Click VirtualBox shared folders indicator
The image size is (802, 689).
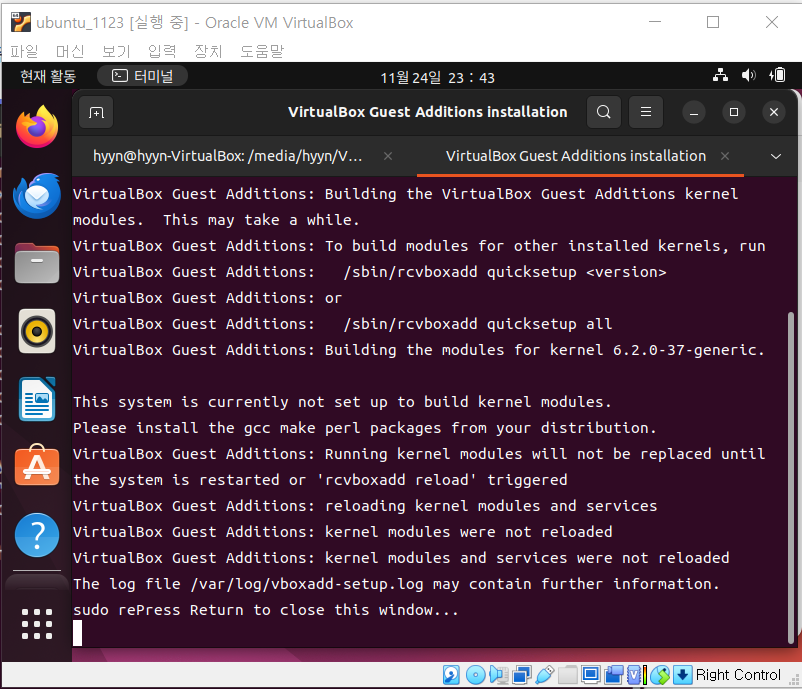[568, 675]
